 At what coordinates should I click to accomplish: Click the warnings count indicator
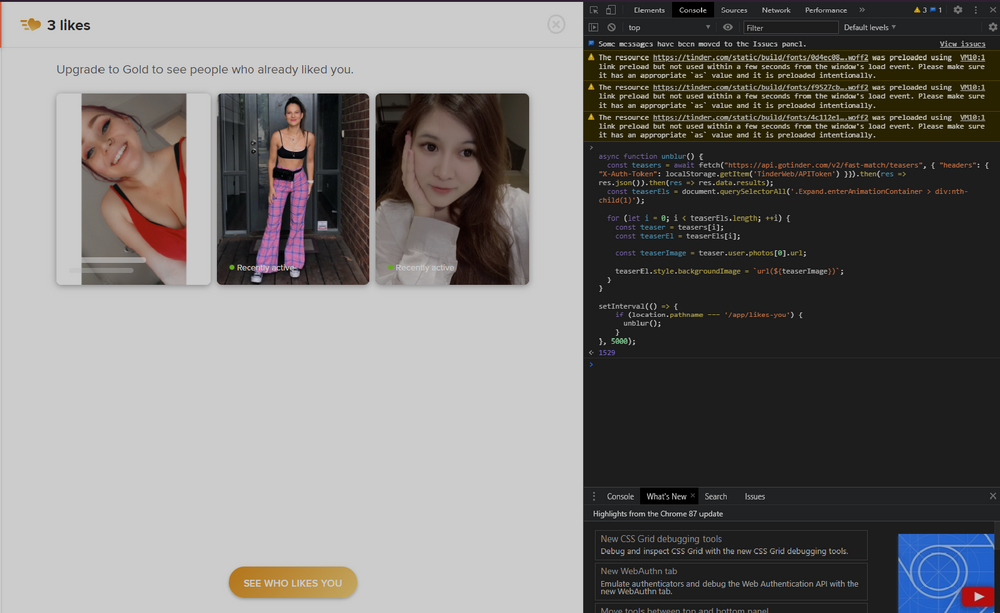pos(920,10)
